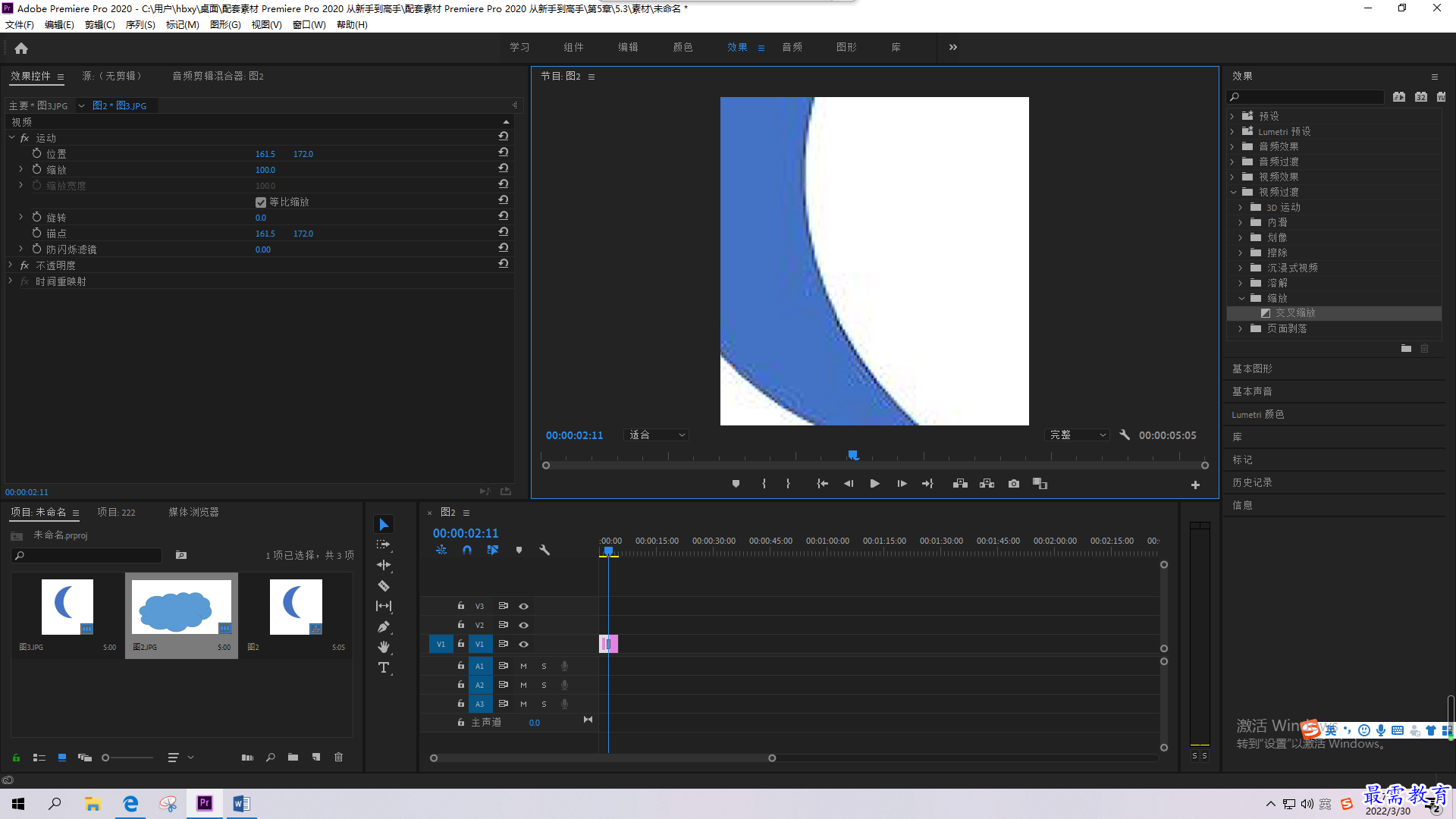Viewport: 1456px width, 819px height.
Task: Show more workspaces with double-chevron
Action: pos(953,47)
